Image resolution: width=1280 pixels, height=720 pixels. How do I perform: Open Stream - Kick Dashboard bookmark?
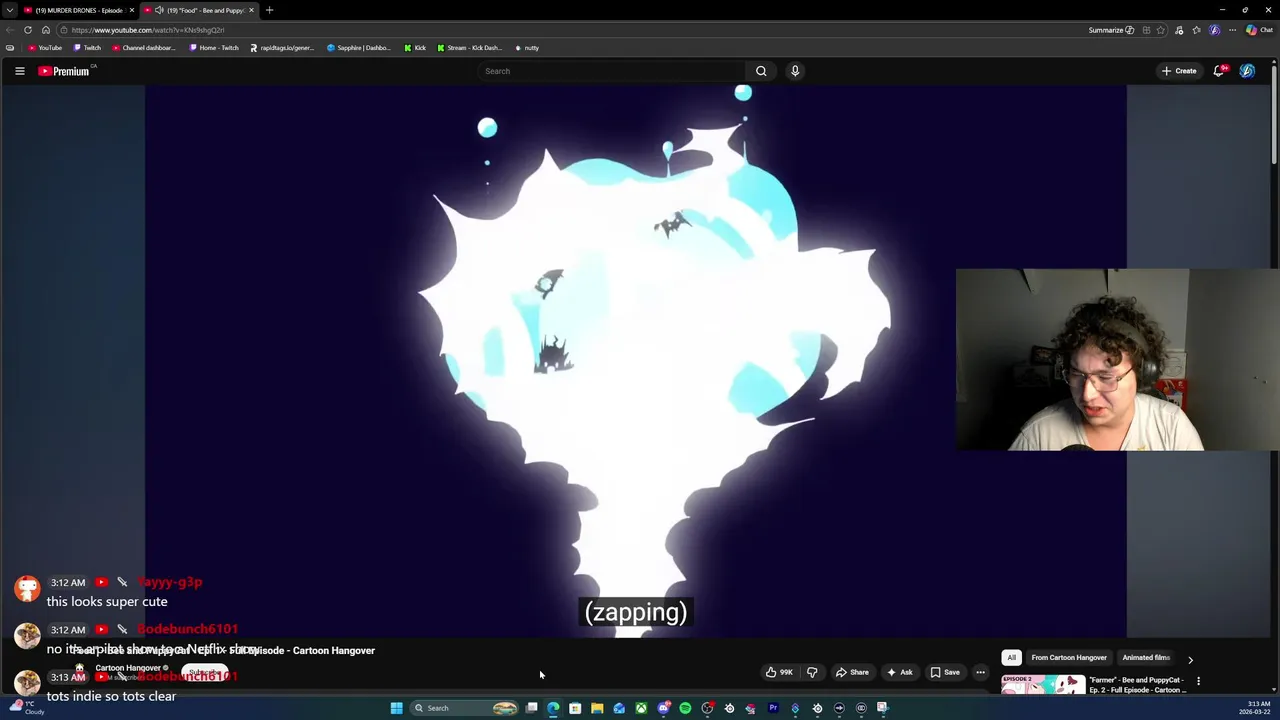(x=469, y=48)
